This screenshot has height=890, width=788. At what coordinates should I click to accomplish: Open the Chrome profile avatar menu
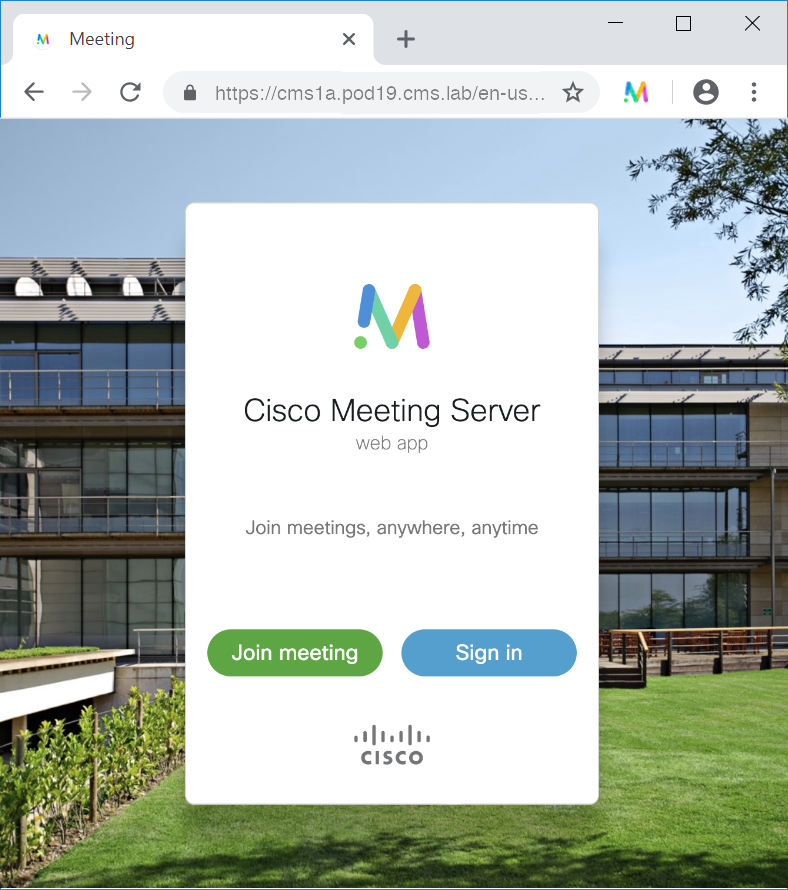[x=706, y=92]
